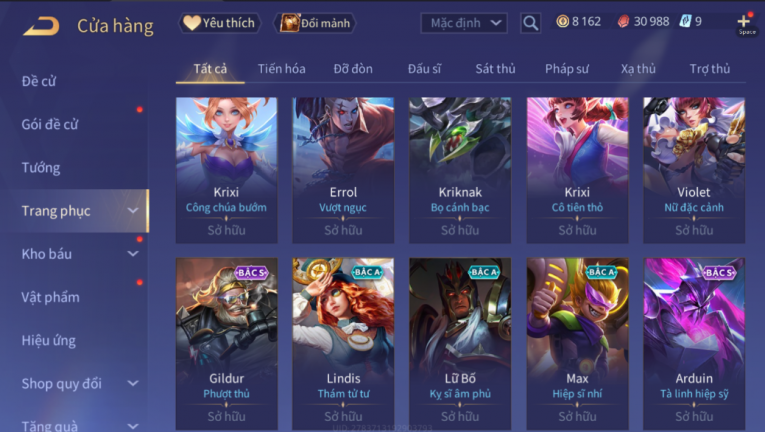Select Lindis Thám tử tư skin card
This screenshot has width=765, height=432.
coord(343,344)
